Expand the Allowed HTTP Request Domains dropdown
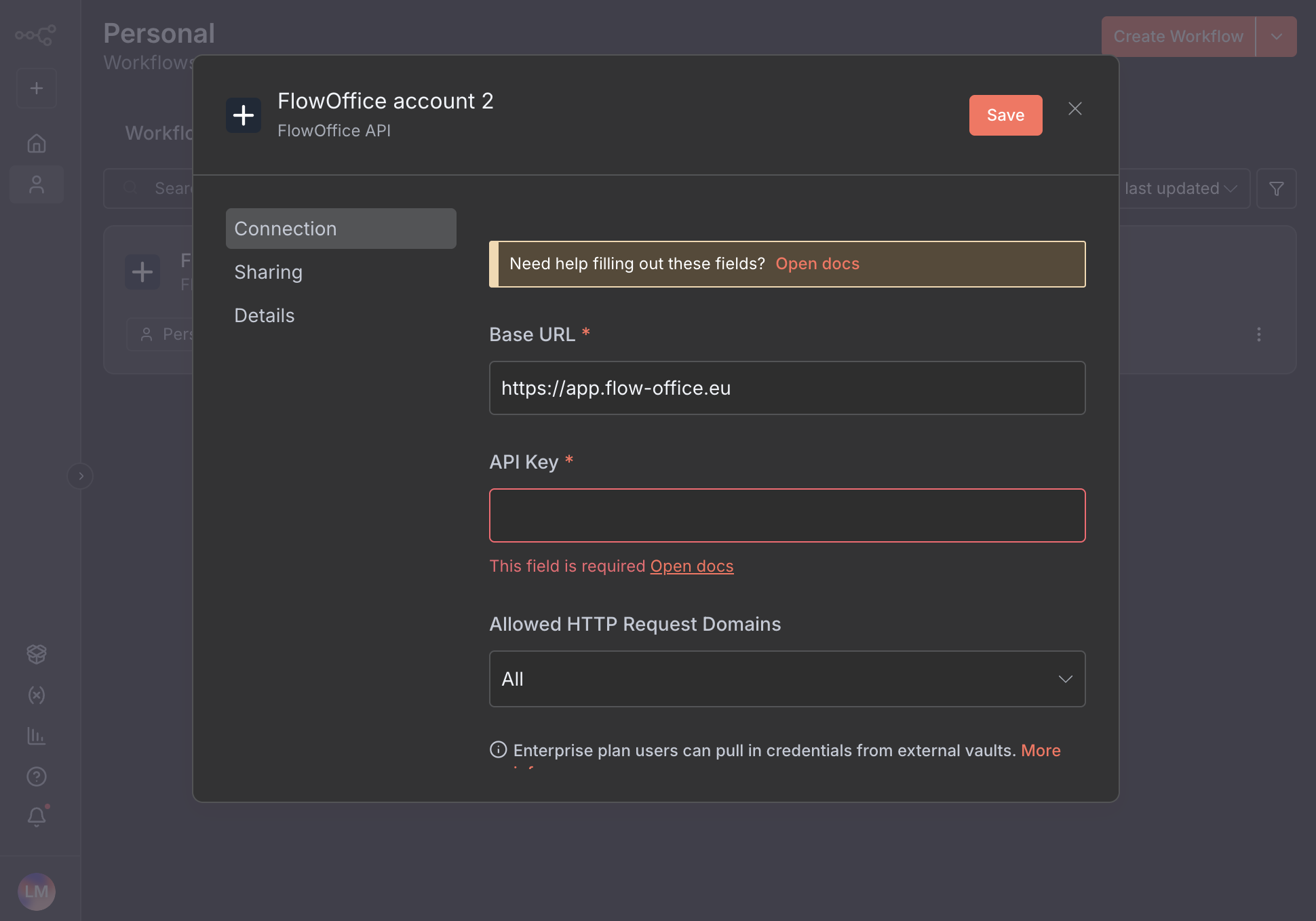 point(787,679)
